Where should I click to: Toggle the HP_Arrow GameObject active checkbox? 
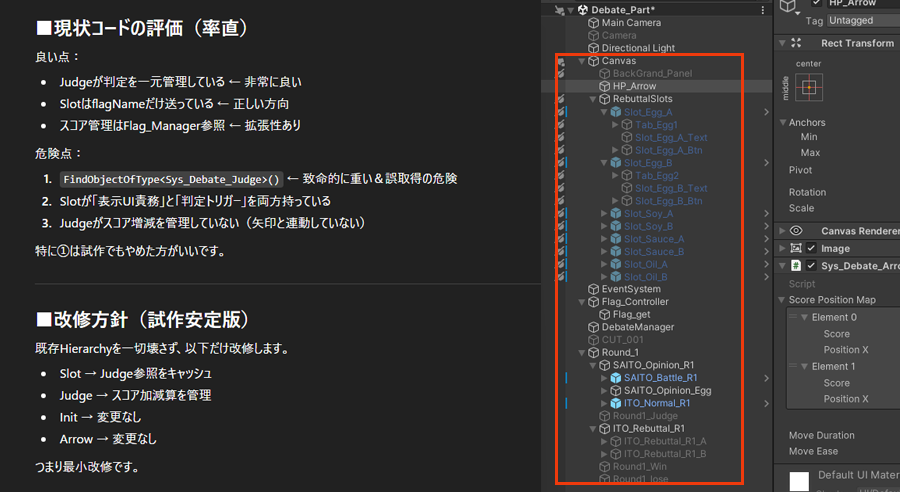pyautogui.click(x=817, y=3)
